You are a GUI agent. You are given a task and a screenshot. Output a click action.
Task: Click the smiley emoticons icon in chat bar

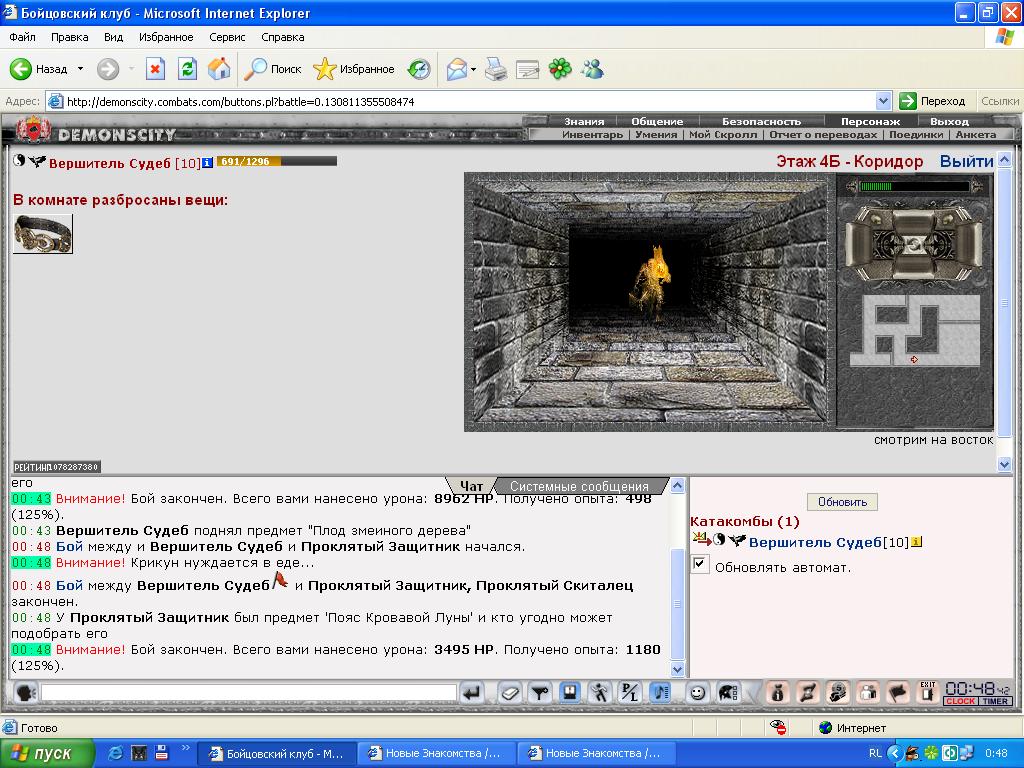click(x=697, y=692)
